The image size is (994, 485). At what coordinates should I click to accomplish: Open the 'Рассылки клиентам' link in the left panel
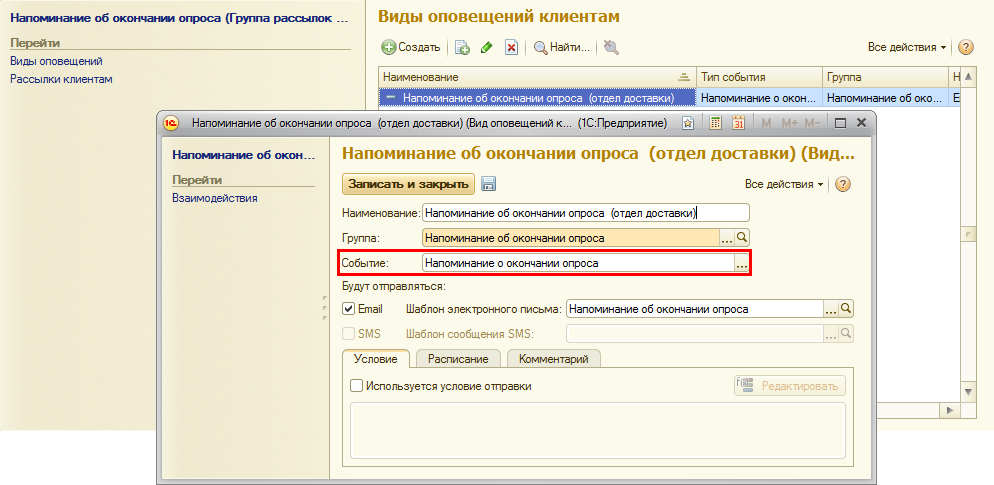coord(61,79)
